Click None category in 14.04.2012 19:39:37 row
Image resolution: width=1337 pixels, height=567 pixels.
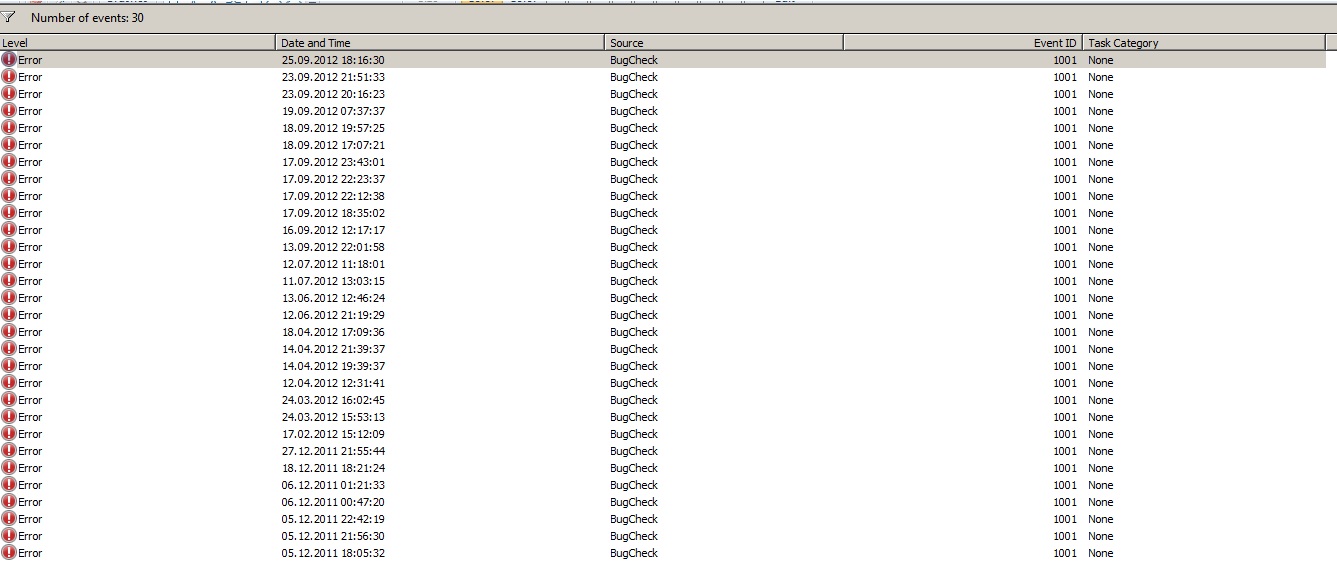[x=1101, y=366]
